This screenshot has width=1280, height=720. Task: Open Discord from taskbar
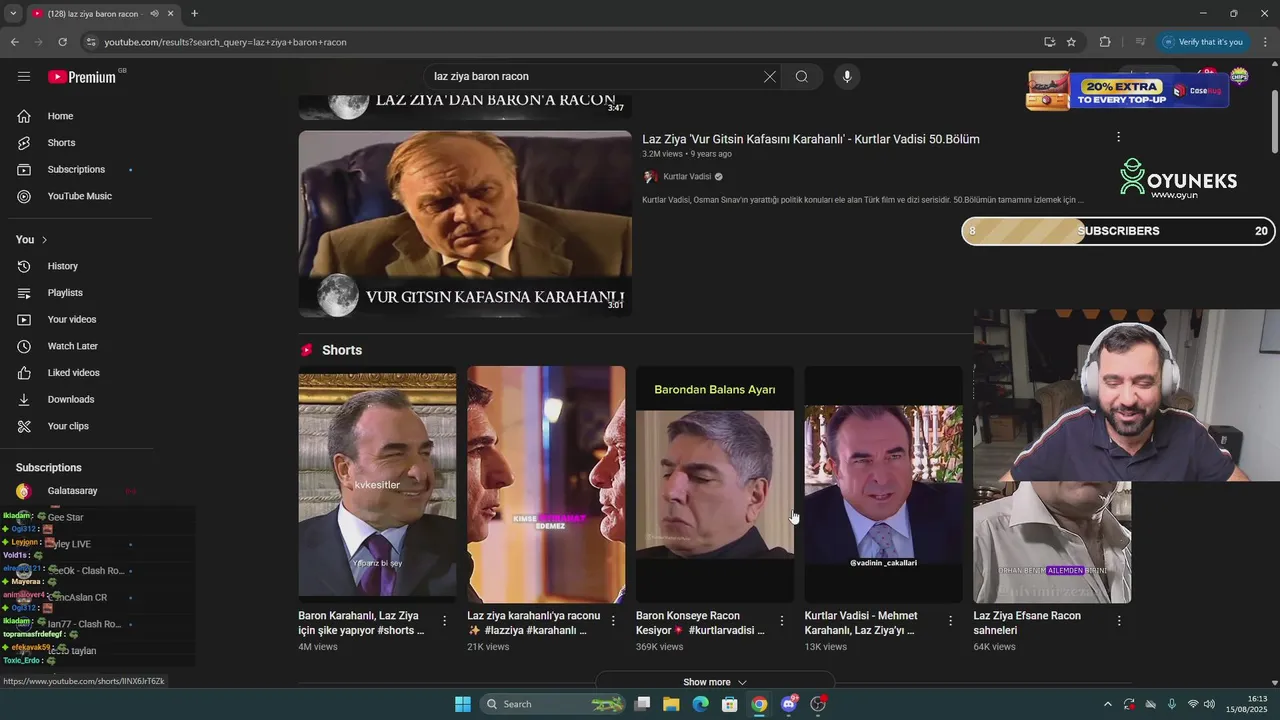(x=789, y=704)
